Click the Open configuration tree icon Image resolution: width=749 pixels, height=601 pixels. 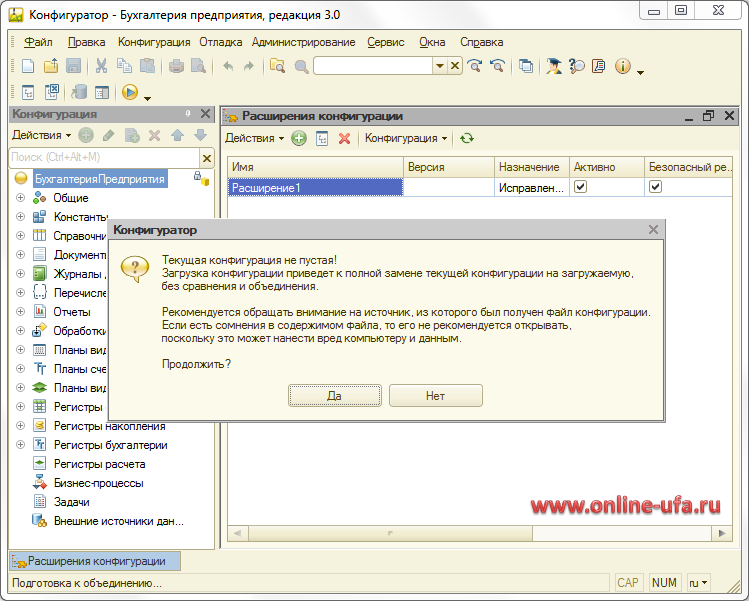28,92
